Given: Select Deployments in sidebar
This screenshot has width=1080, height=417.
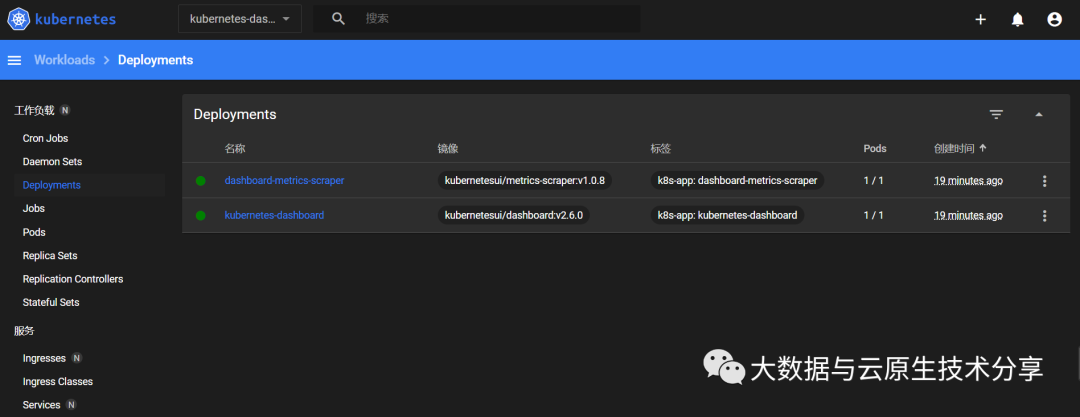Looking at the screenshot, I should click(52, 185).
